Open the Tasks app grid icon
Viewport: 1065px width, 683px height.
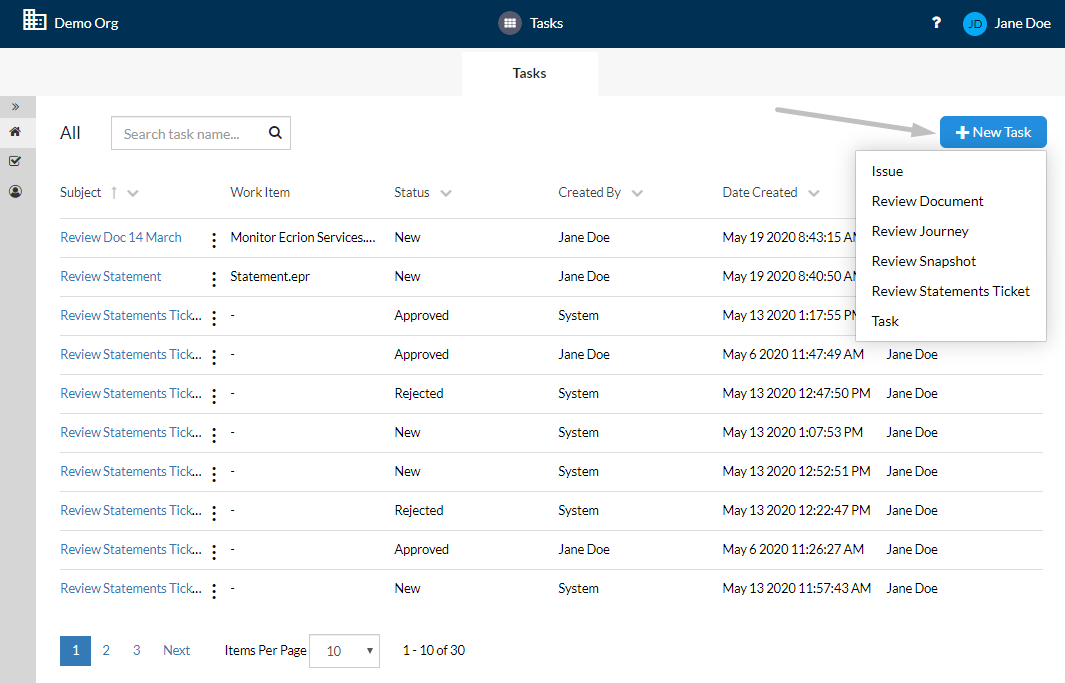pyautogui.click(x=509, y=23)
